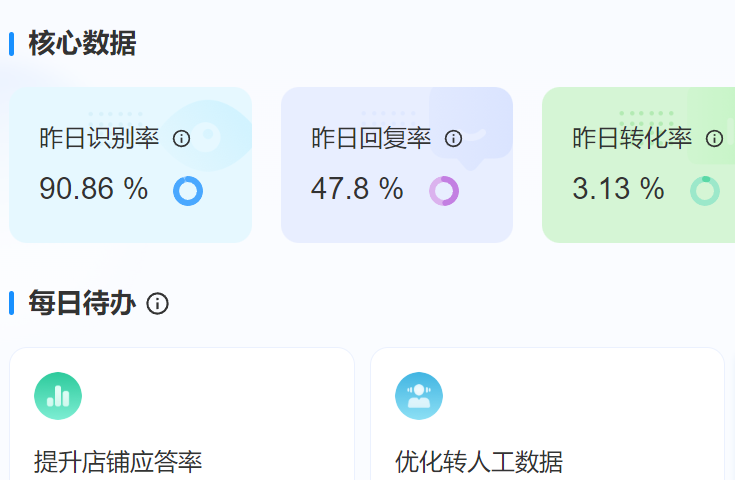Click the 昨日回复率 label

click(371, 139)
